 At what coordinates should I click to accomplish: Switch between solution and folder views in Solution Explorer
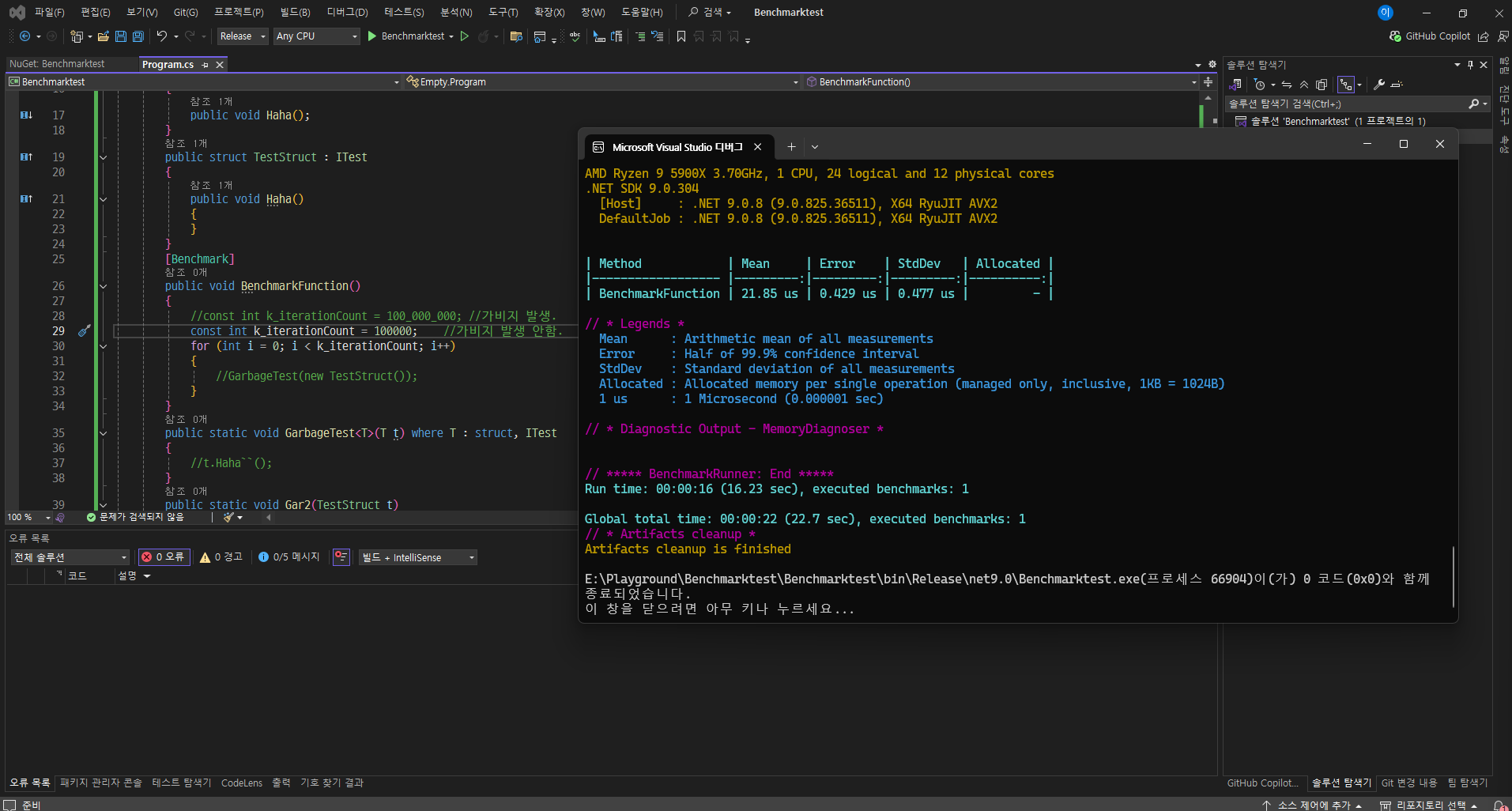[x=1236, y=85]
